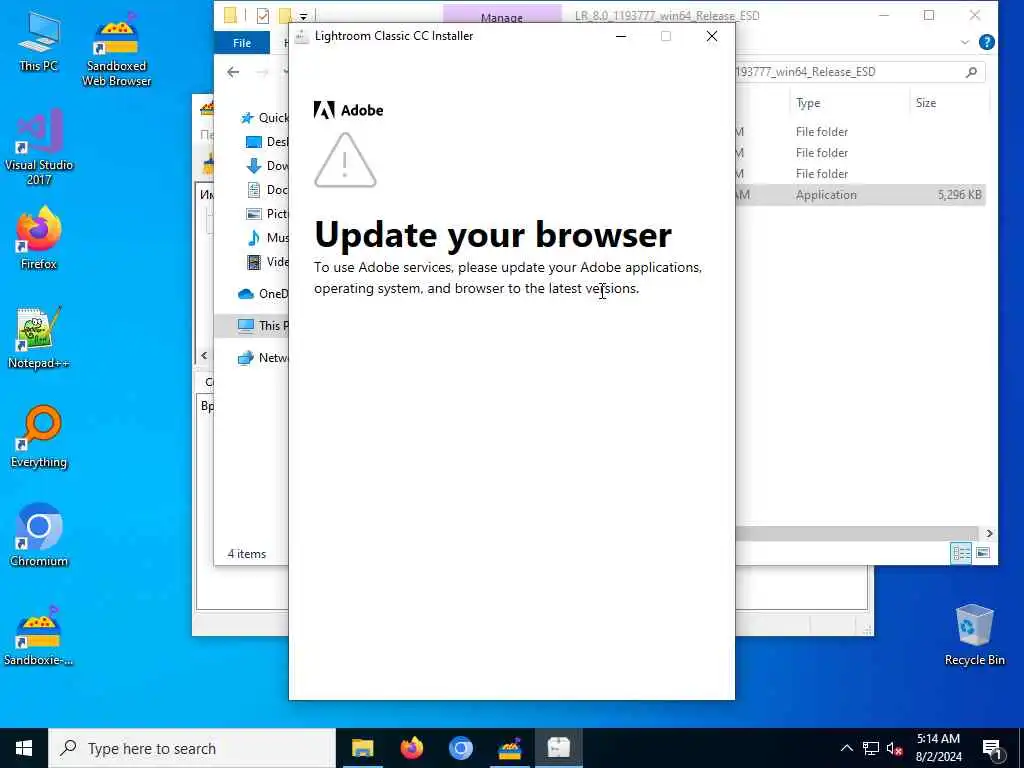Sort files by the Size column

point(948,103)
